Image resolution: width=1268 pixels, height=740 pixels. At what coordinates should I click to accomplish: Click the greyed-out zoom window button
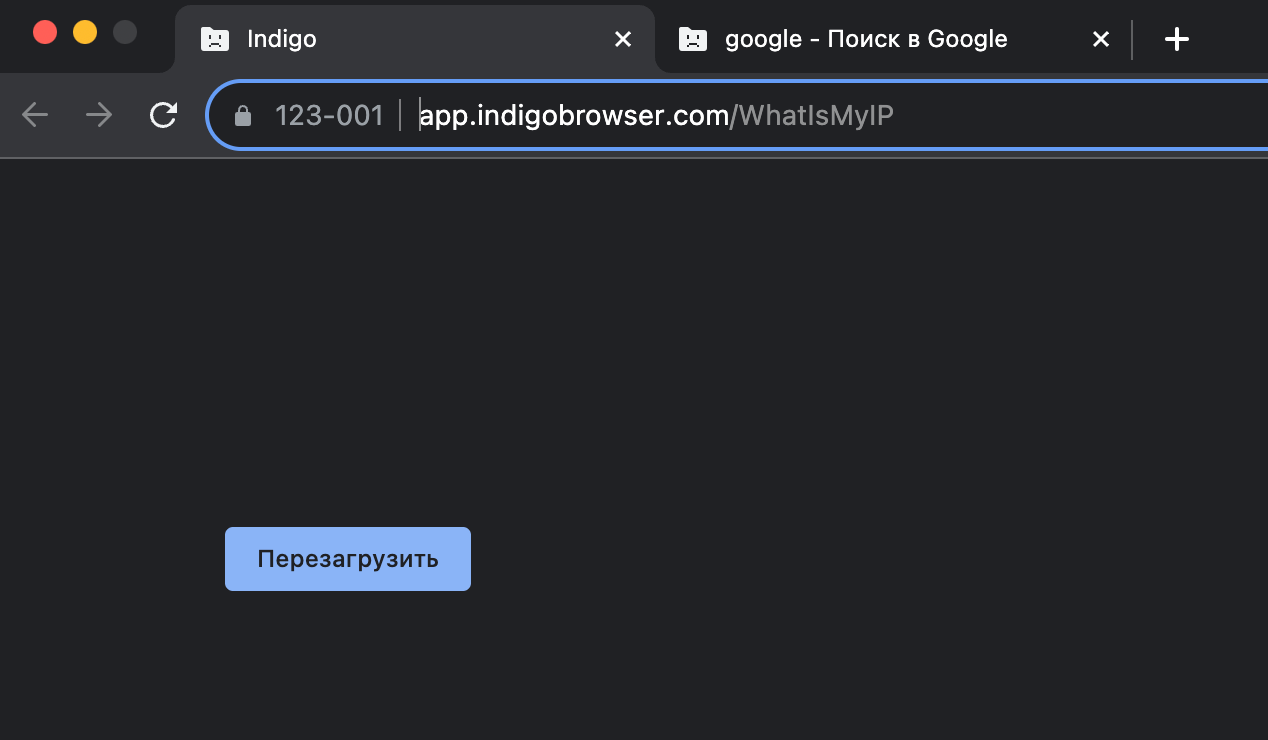(x=125, y=32)
